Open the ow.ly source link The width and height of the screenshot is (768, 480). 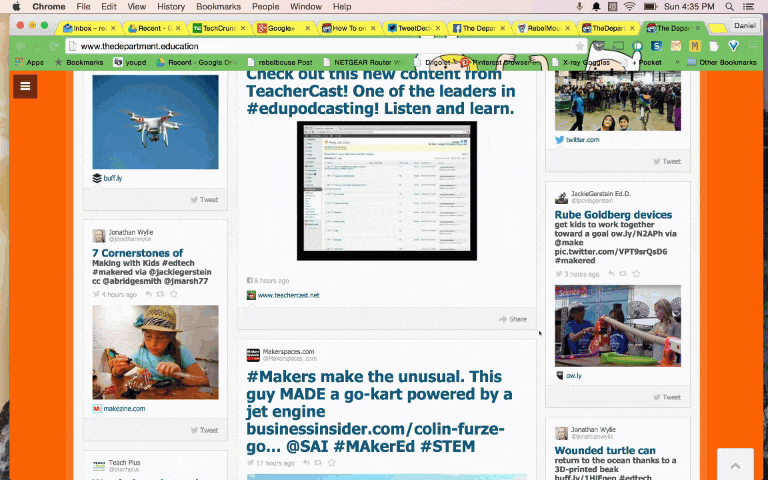574,376
